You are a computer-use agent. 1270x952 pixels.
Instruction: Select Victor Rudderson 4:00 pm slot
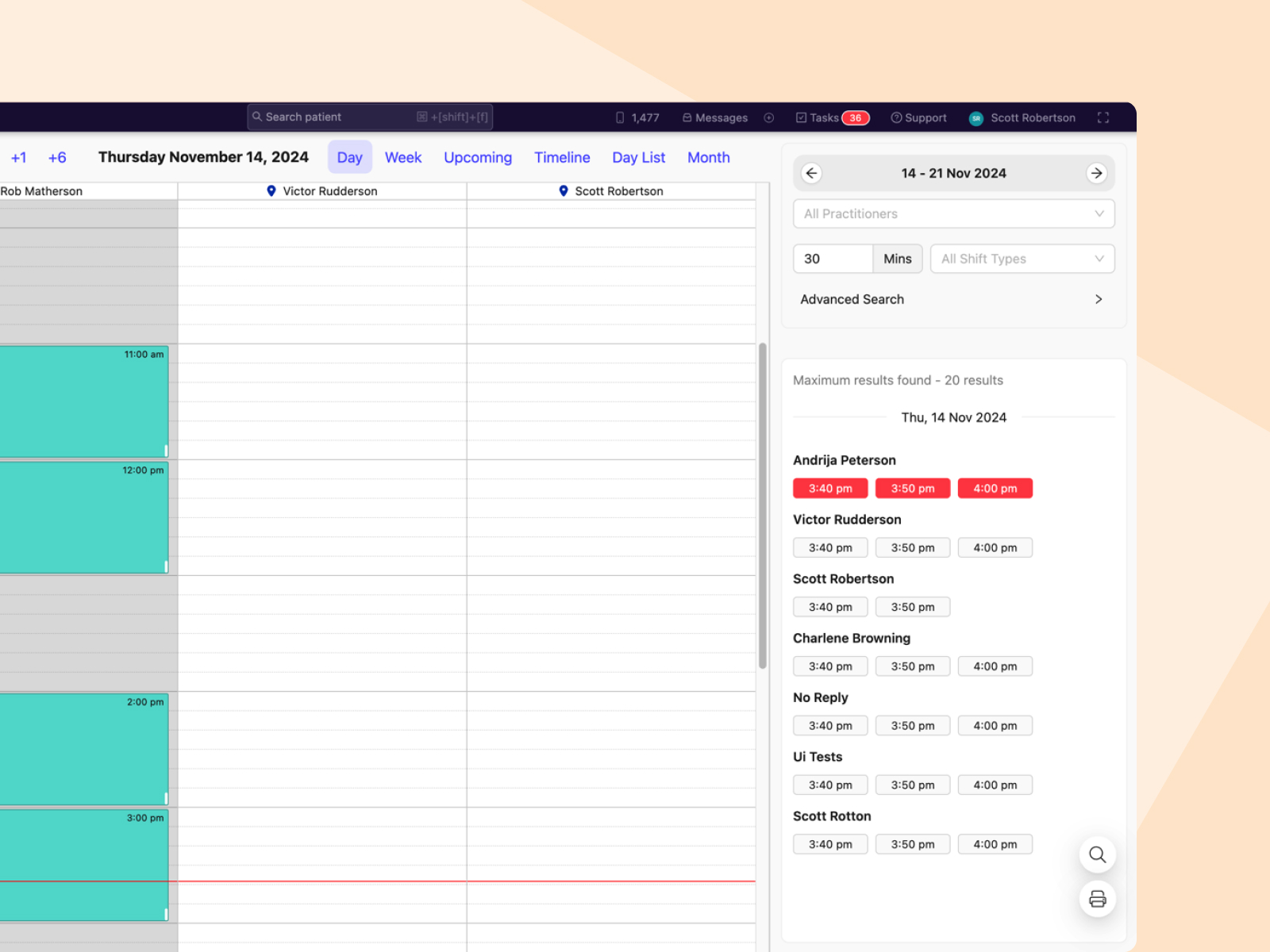995,547
